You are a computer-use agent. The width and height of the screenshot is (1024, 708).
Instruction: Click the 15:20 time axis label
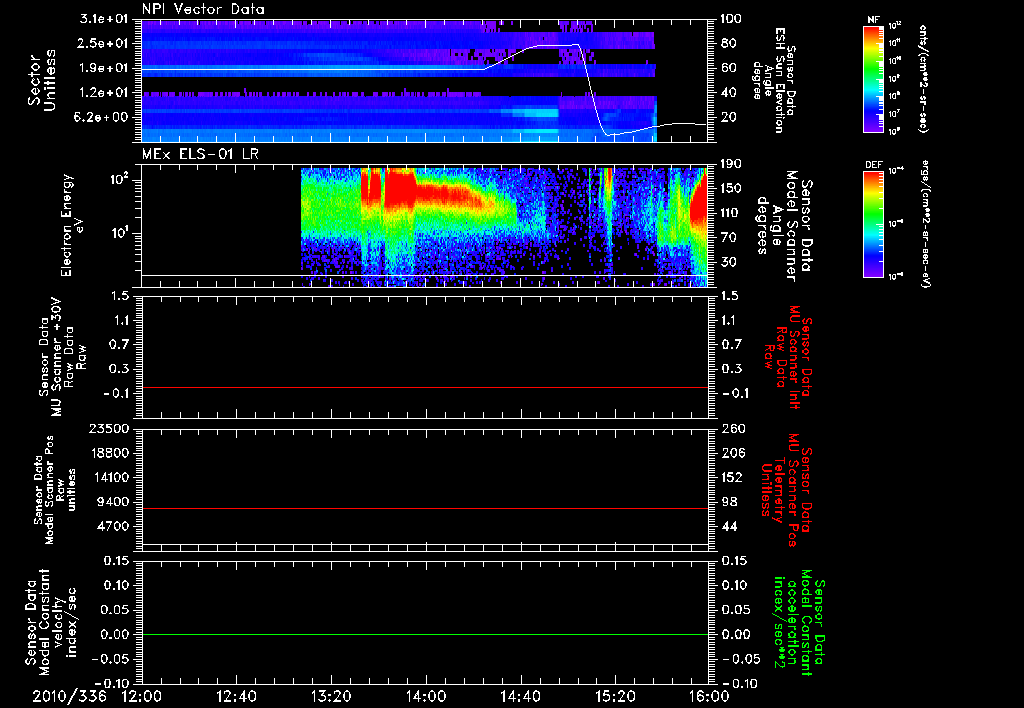tap(615, 696)
